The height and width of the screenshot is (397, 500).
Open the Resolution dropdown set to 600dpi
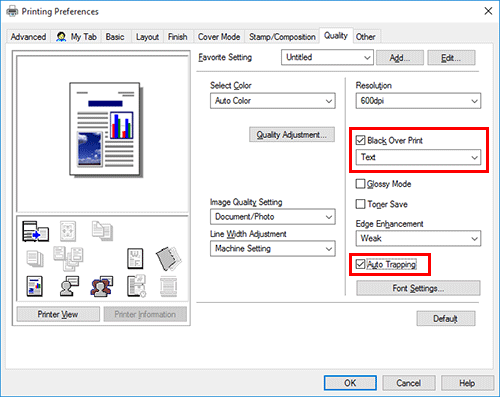pyautogui.click(x=418, y=101)
